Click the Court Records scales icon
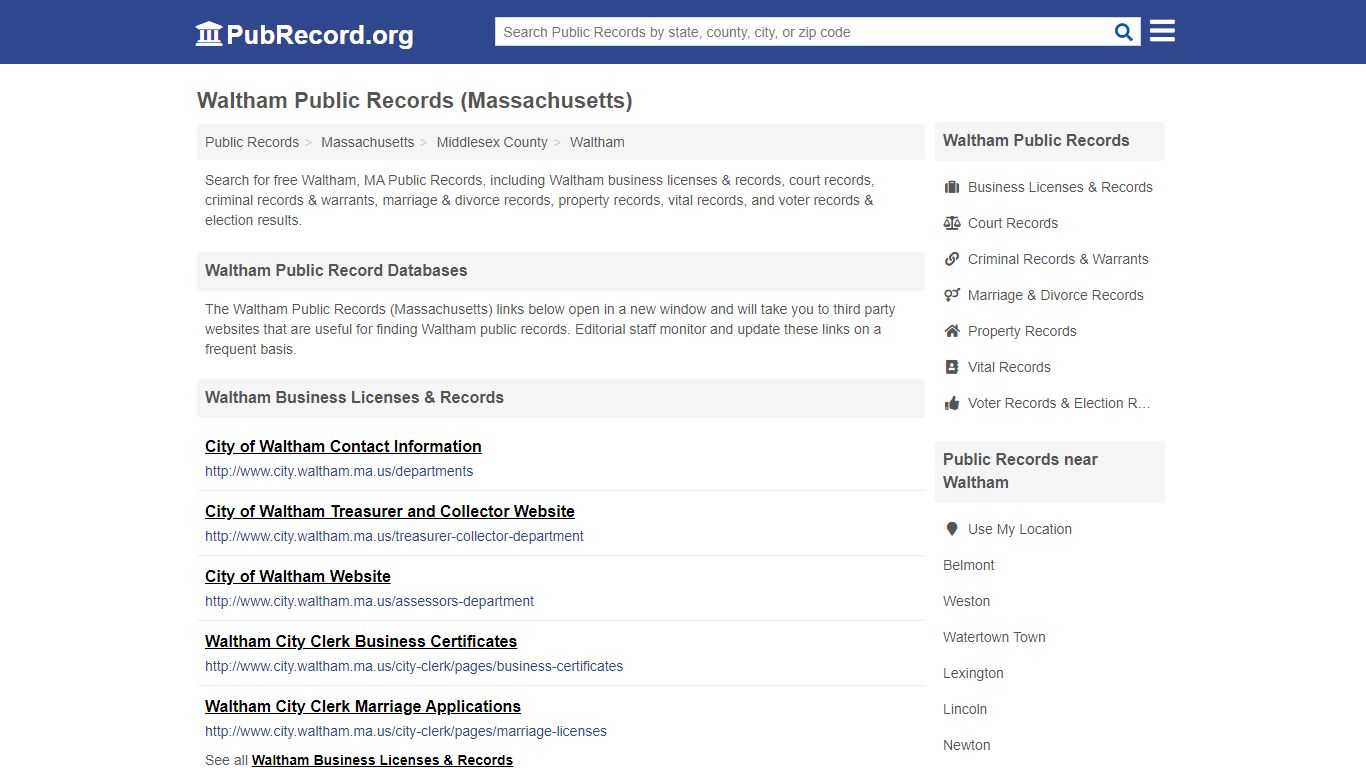The width and height of the screenshot is (1366, 768). 952,223
